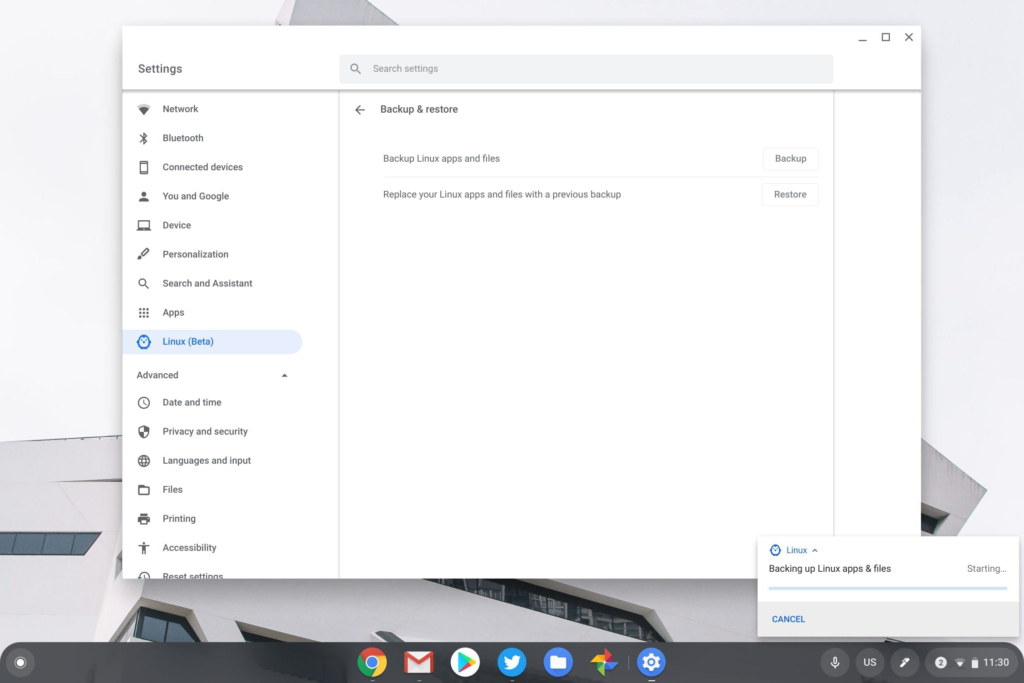Viewport: 1024px width, 683px height.
Task: Click the Printing printer icon
Action: [x=144, y=519]
